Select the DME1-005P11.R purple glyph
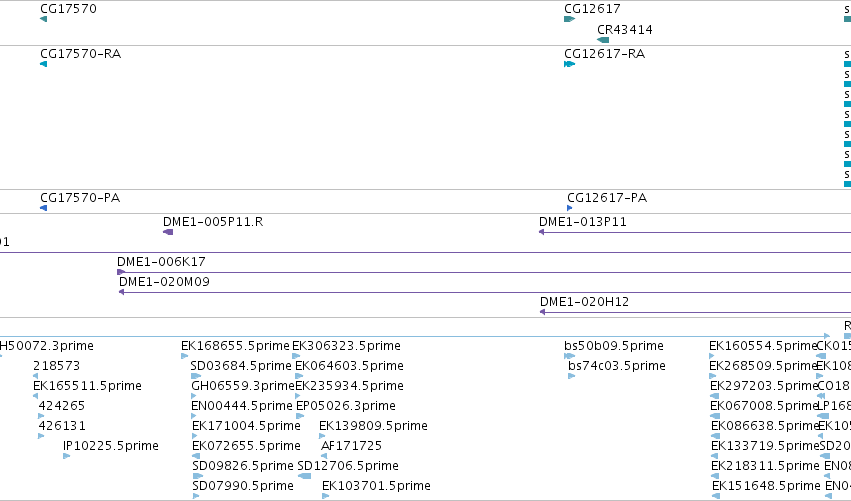Screen dimensions: 851x501 168,232
